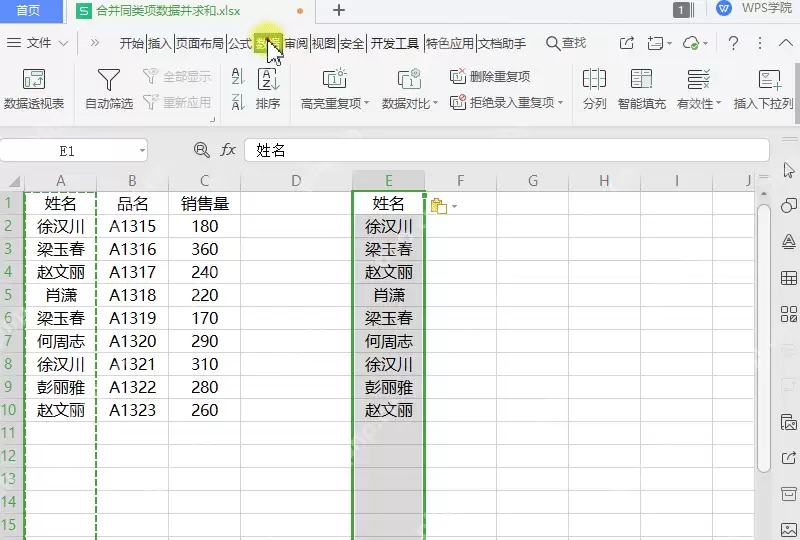Viewport: 800px width, 540px height.
Task: Open the PivotTable (数据透视表) tool
Action: coord(34,89)
